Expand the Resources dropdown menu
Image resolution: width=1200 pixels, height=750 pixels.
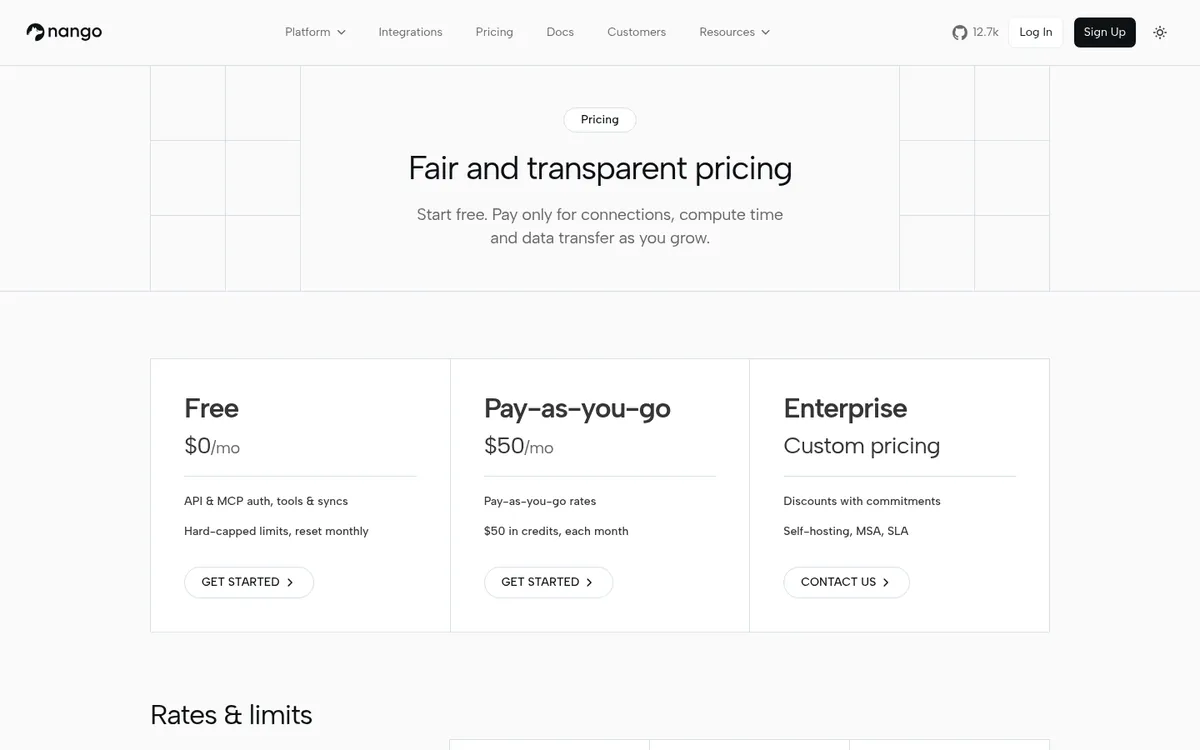[735, 32]
